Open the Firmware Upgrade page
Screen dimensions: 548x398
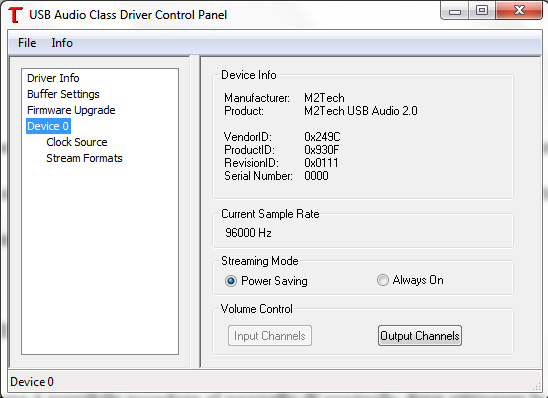pos(71,110)
